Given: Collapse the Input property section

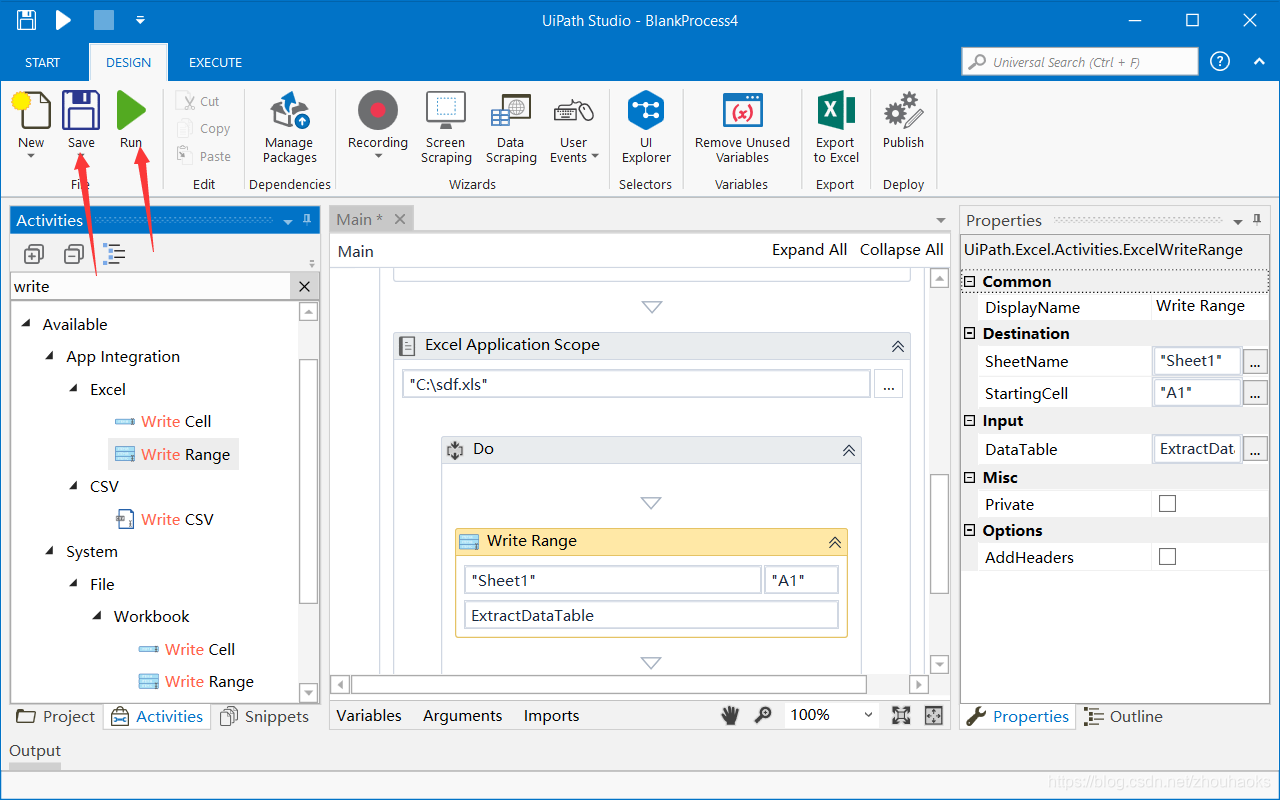Looking at the screenshot, I should (970, 421).
